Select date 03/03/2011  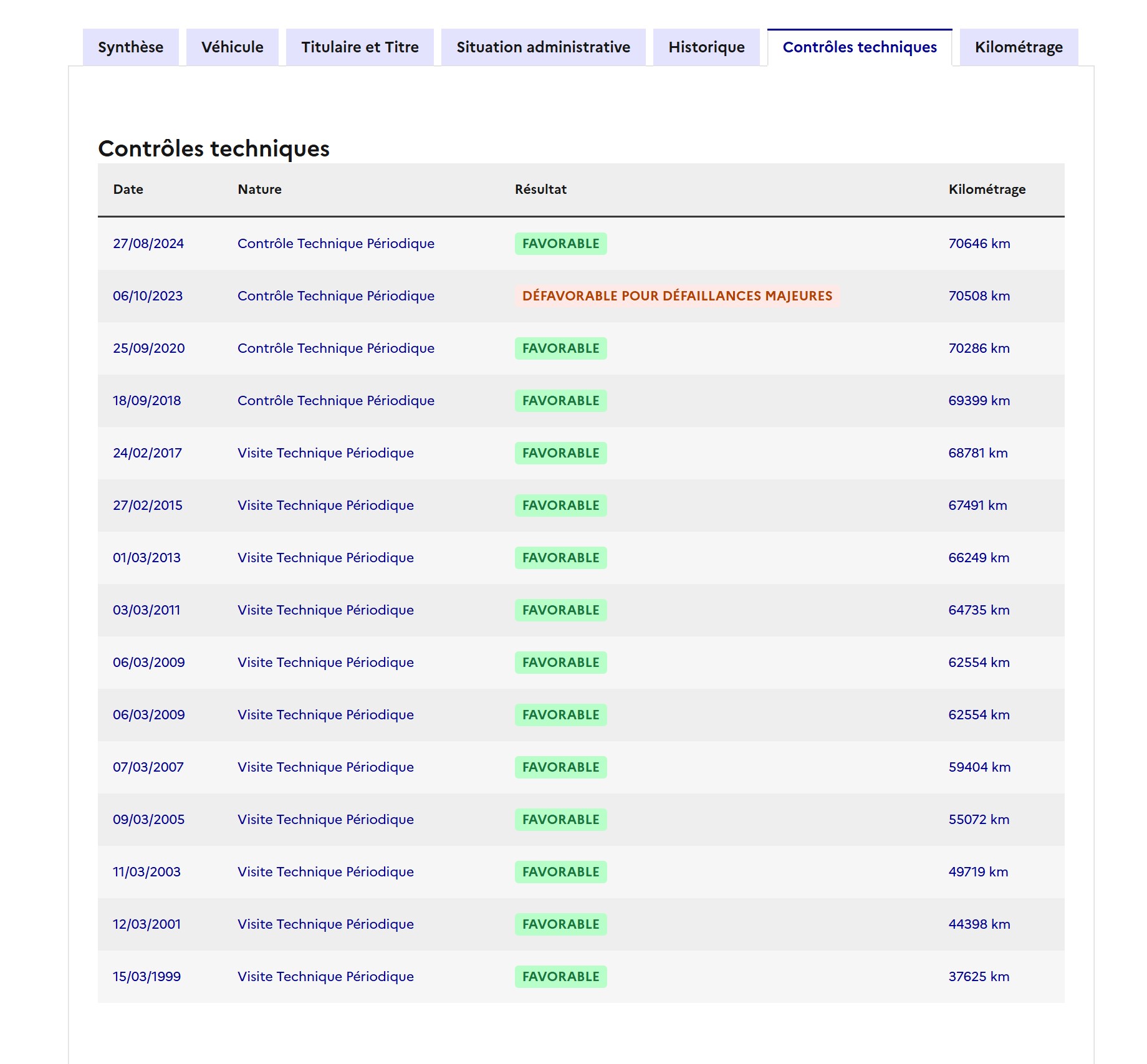click(x=146, y=610)
